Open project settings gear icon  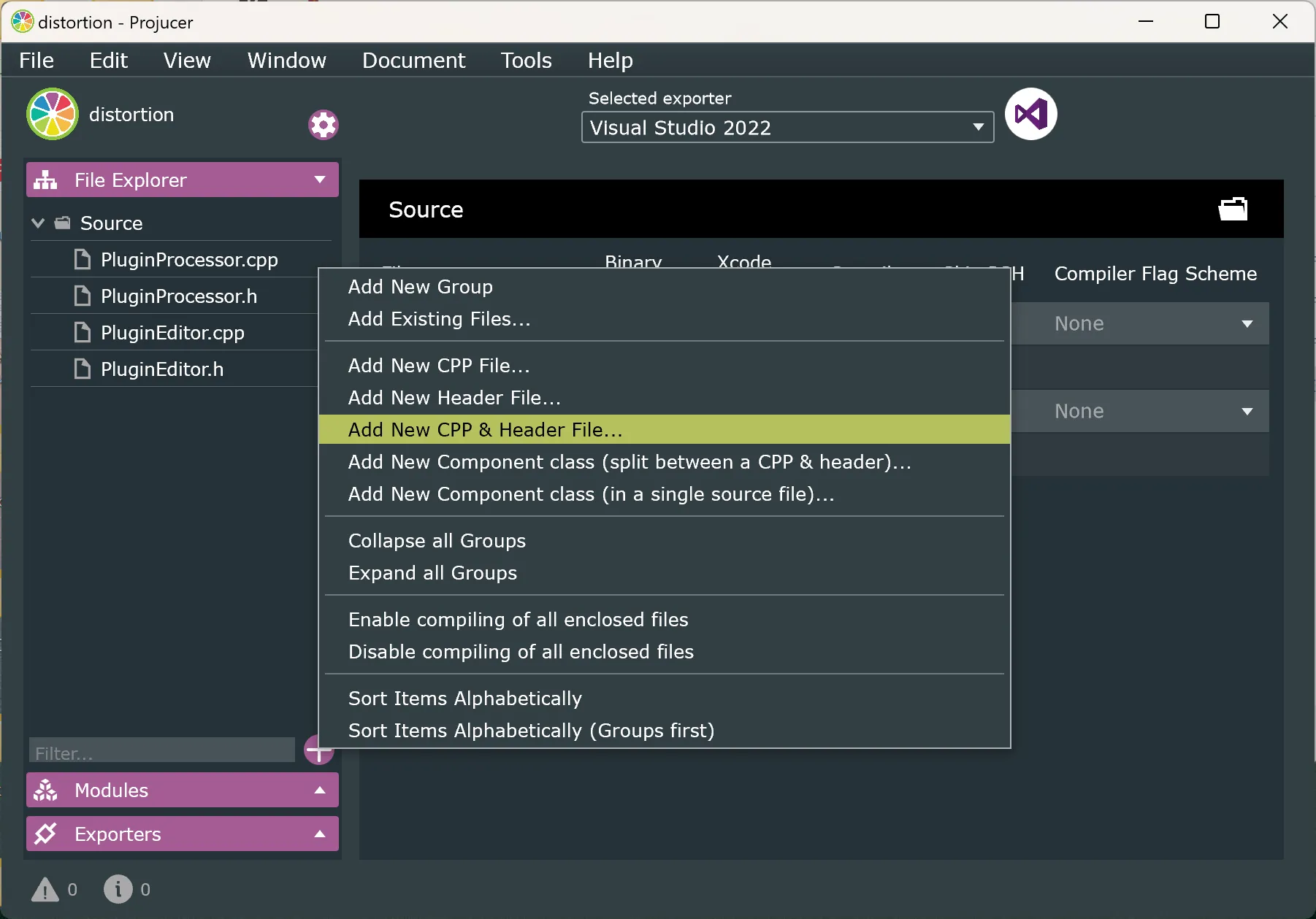(x=323, y=125)
